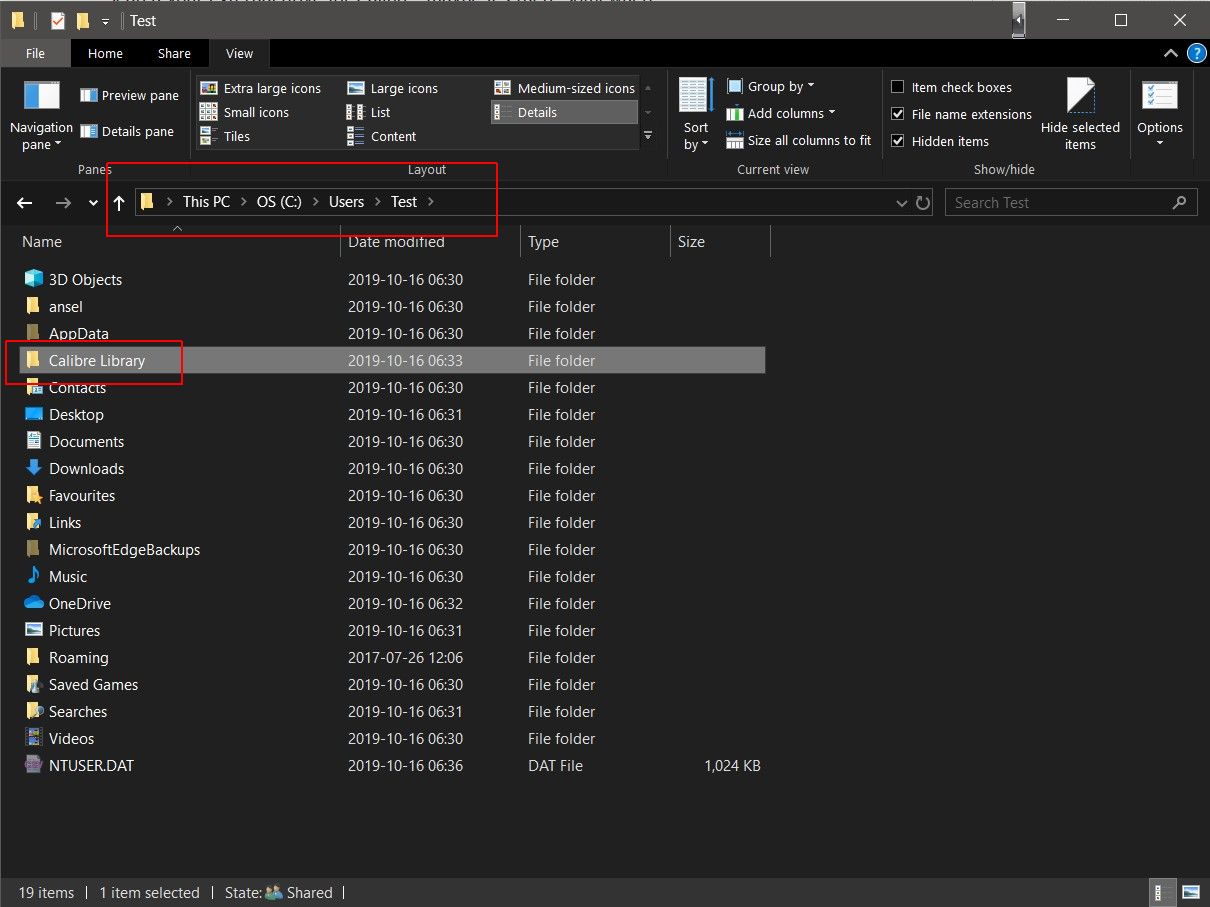Select the Saved Games folder icon
This screenshot has height=907, width=1210.
pyautogui.click(x=34, y=684)
